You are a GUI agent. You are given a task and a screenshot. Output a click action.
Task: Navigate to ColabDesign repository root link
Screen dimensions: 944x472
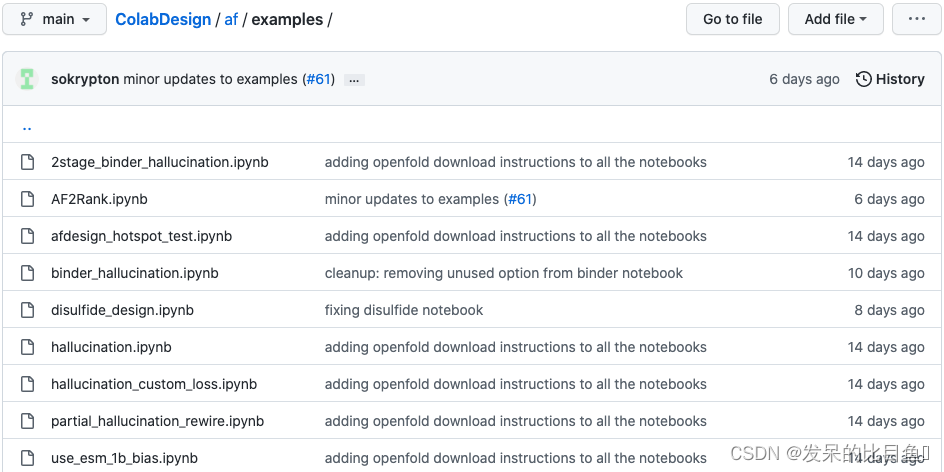click(163, 19)
